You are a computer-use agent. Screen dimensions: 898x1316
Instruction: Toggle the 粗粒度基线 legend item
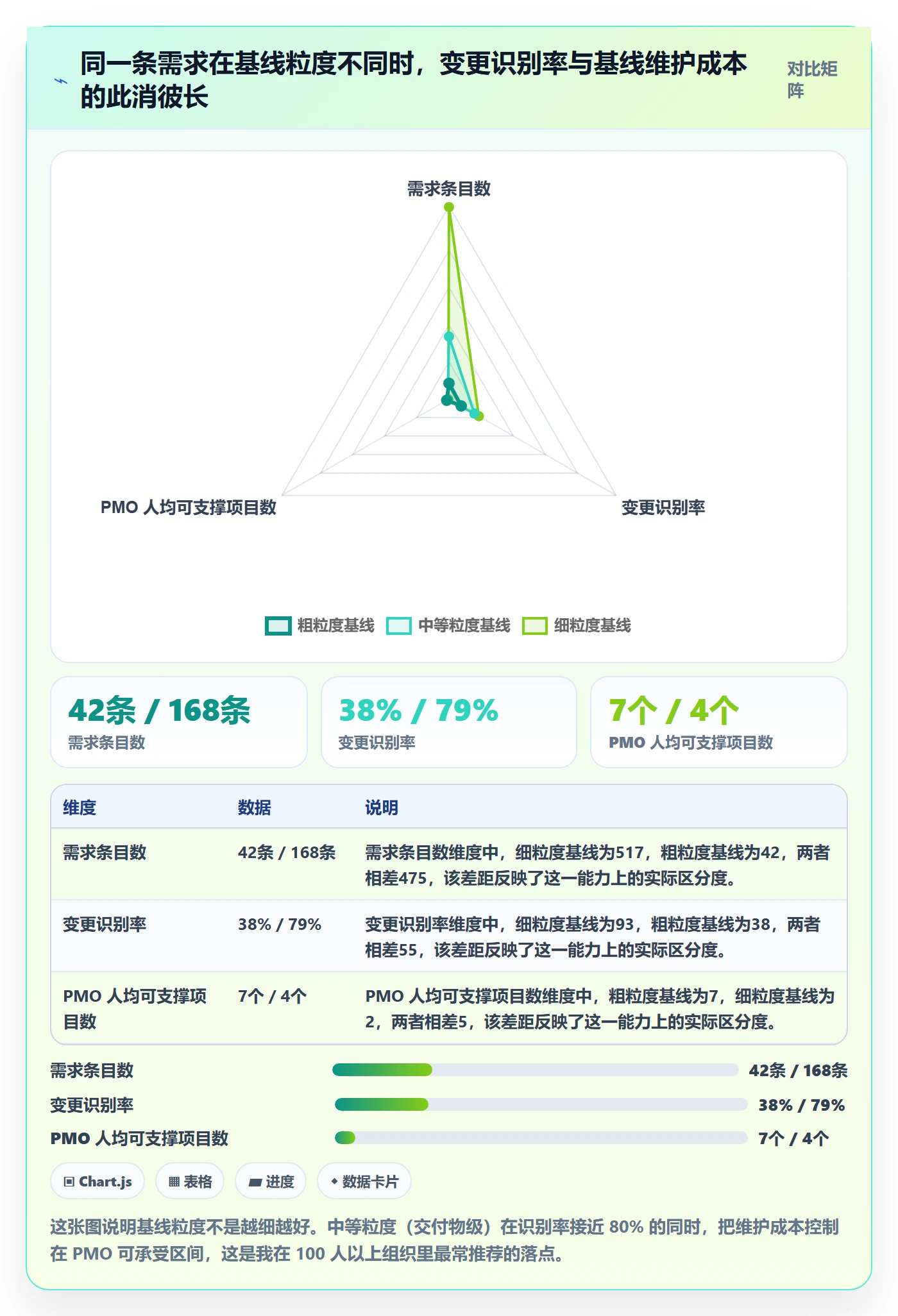tap(320, 625)
